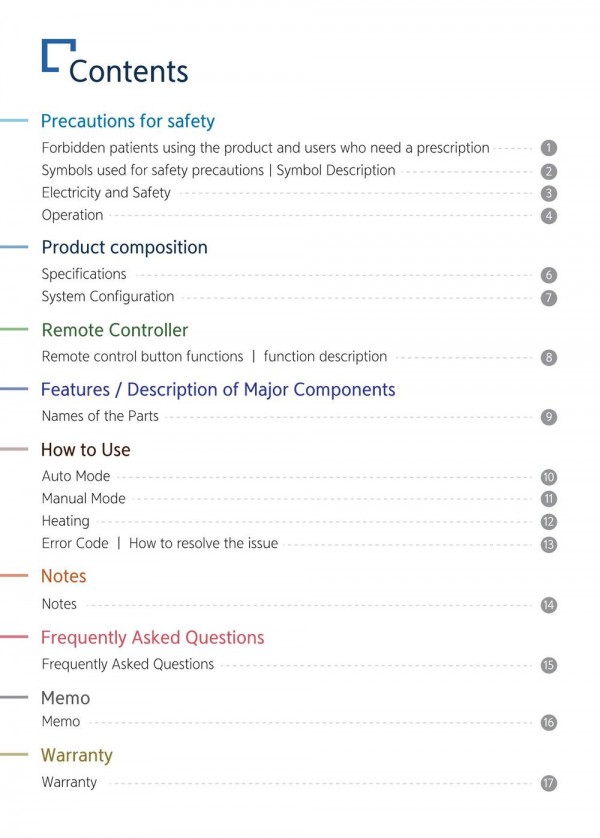Screen dimensions: 600x838
Task: Click the page 7 badge for System Configuration
Action: pyautogui.click(x=548, y=298)
